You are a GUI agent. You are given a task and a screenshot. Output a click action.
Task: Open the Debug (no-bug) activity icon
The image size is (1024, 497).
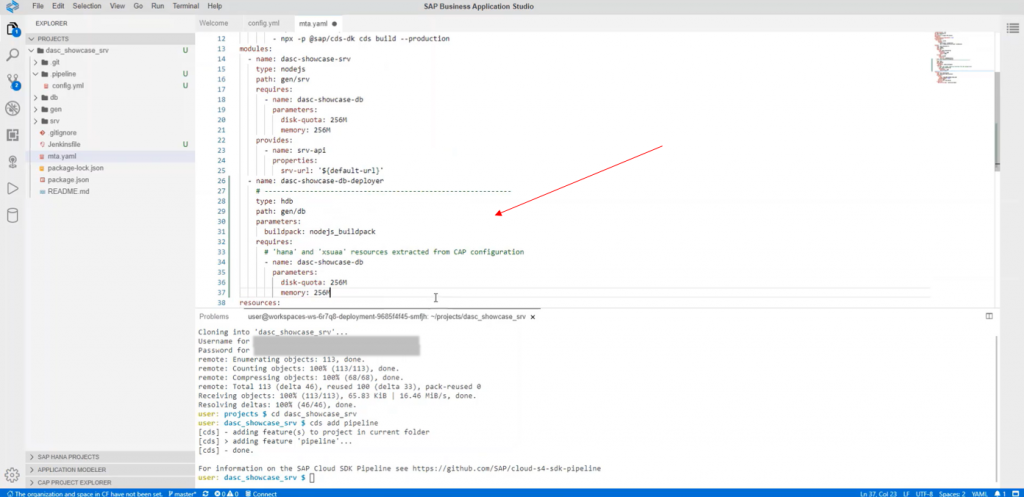point(12,108)
